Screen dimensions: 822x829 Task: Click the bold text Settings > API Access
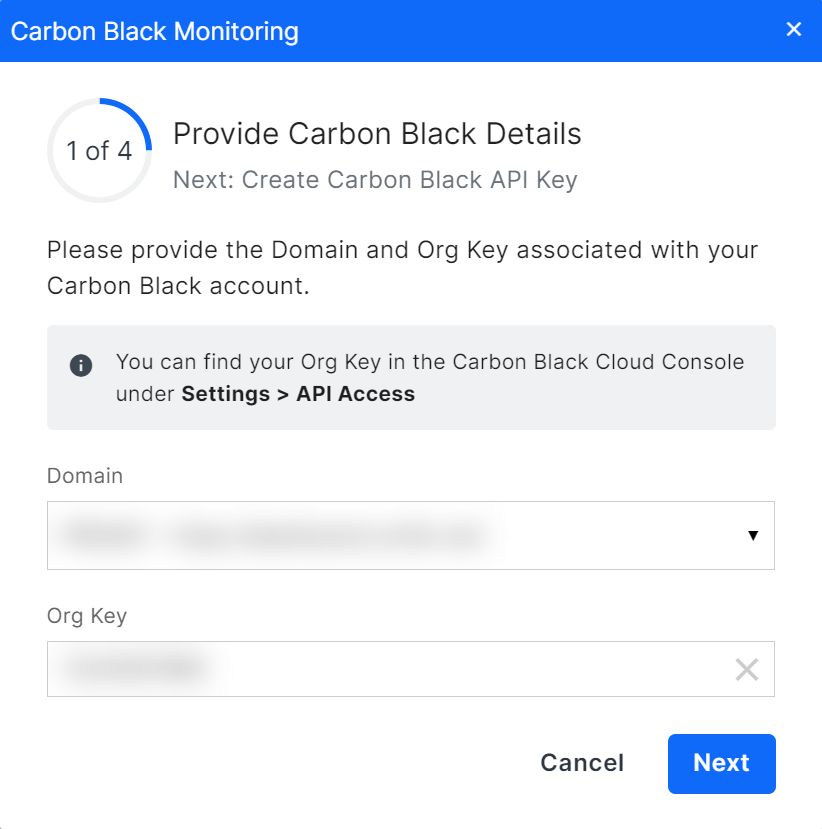pos(298,394)
